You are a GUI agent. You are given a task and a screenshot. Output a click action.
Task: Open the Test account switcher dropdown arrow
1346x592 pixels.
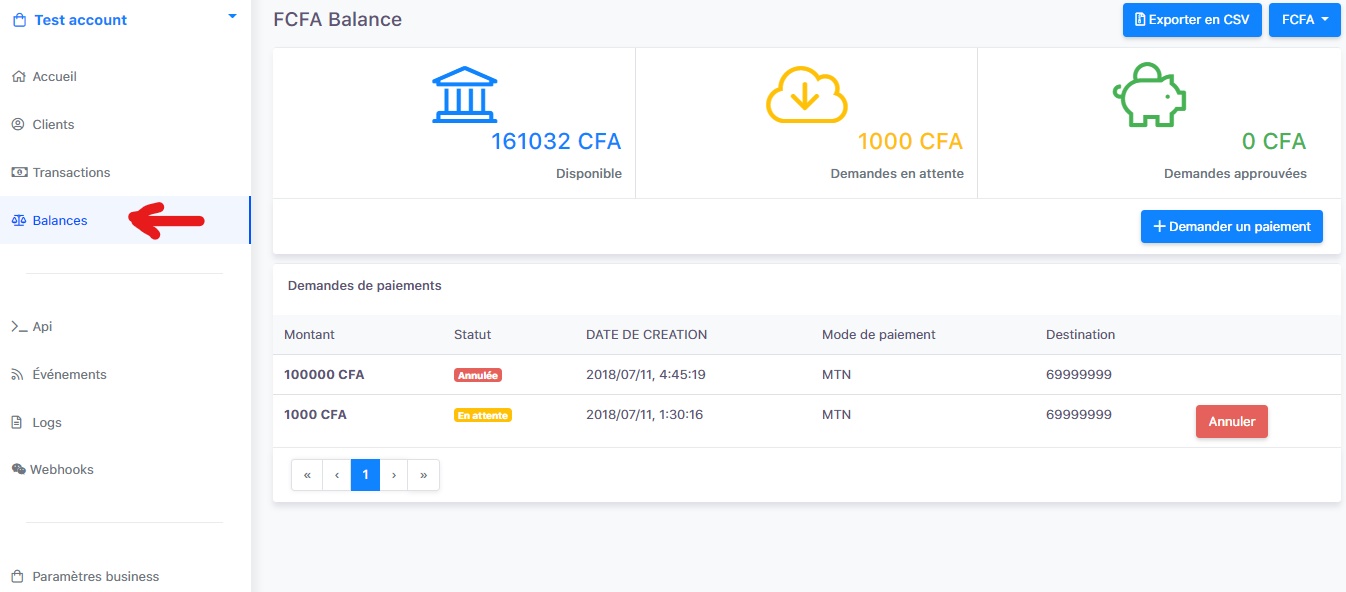(233, 16)
